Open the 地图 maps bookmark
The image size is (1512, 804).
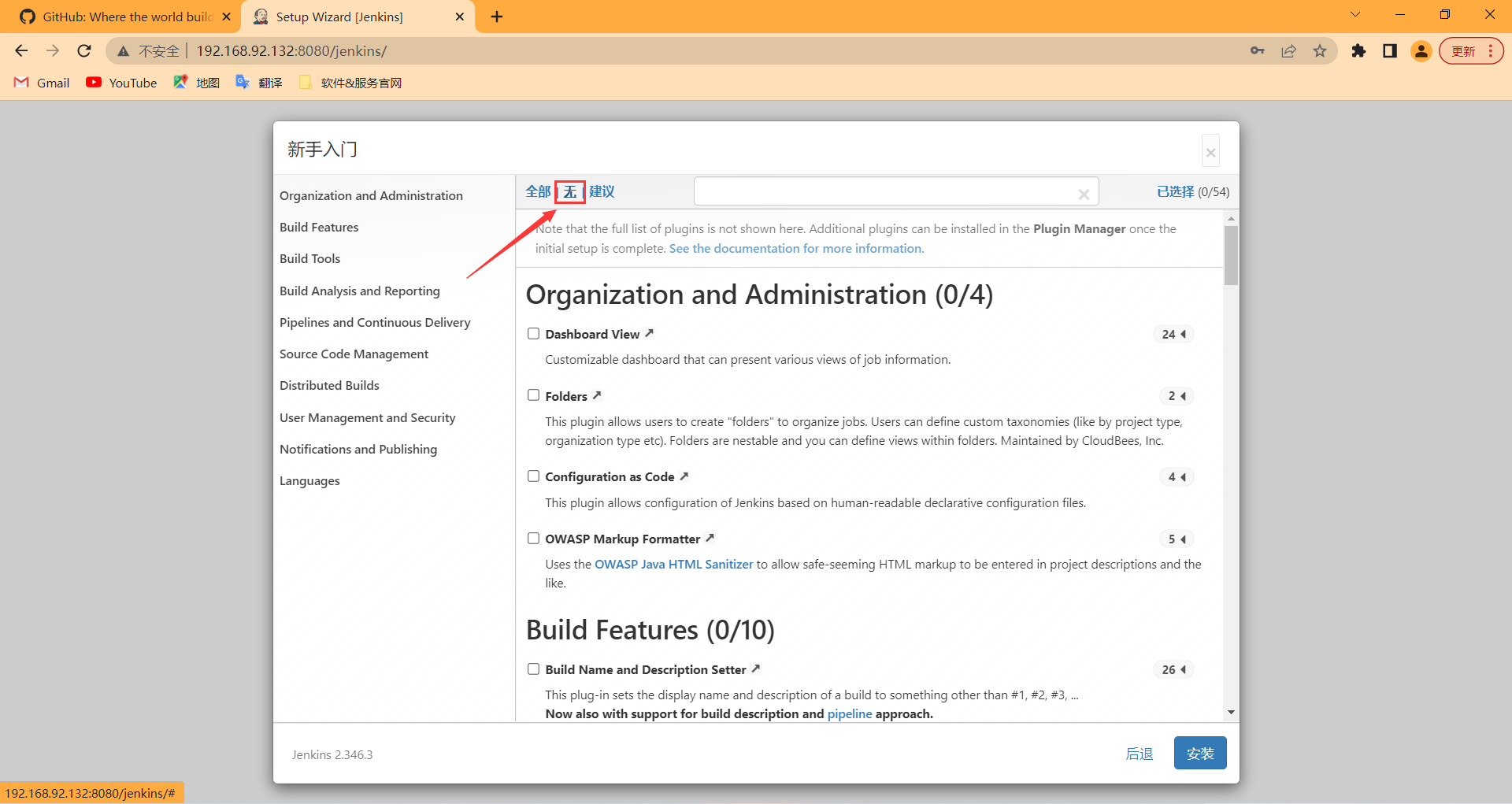pos(197,83)
